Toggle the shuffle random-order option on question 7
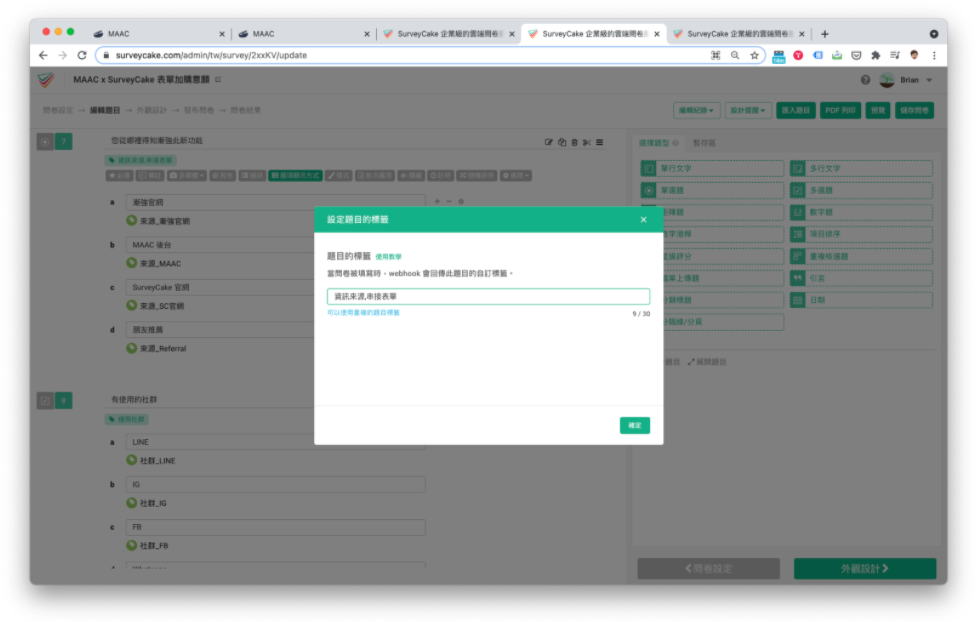 coord(477,176)
